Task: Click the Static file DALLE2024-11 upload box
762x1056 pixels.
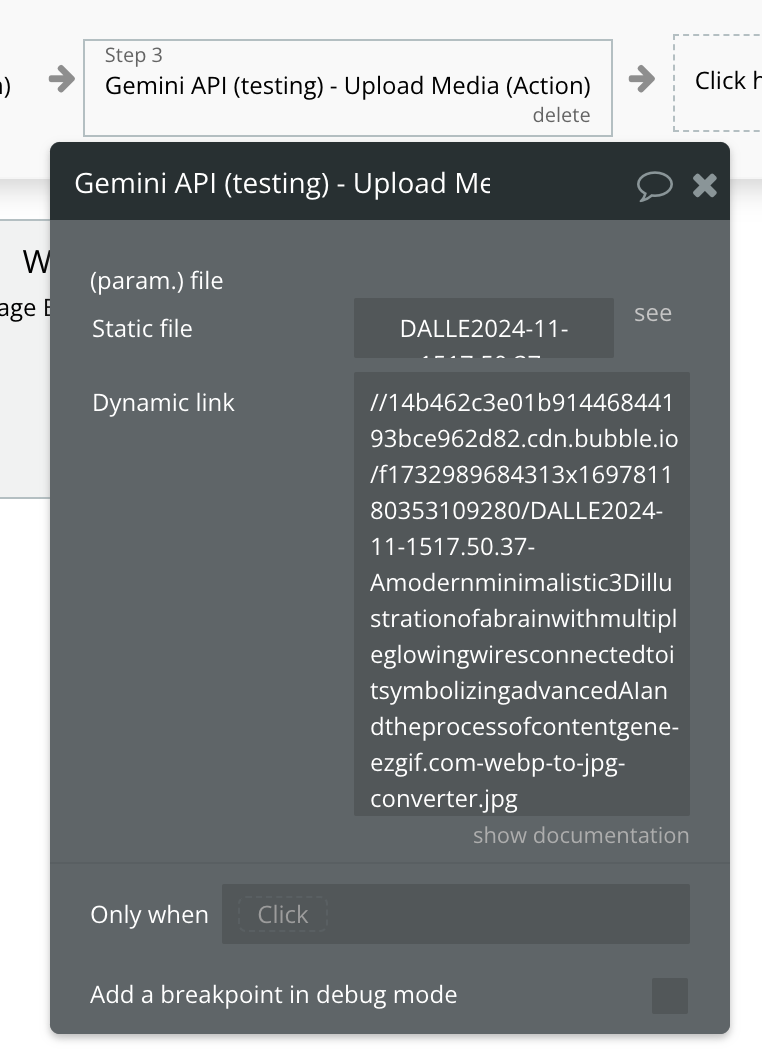Action: [484, 328]
